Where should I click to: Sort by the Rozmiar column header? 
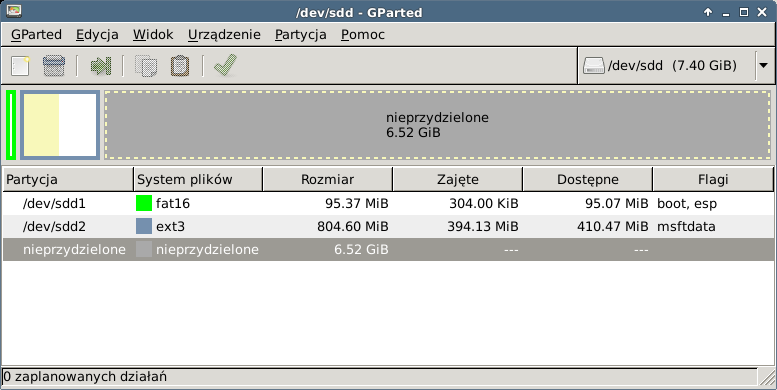pyautogui.click(x=328, y=179)
